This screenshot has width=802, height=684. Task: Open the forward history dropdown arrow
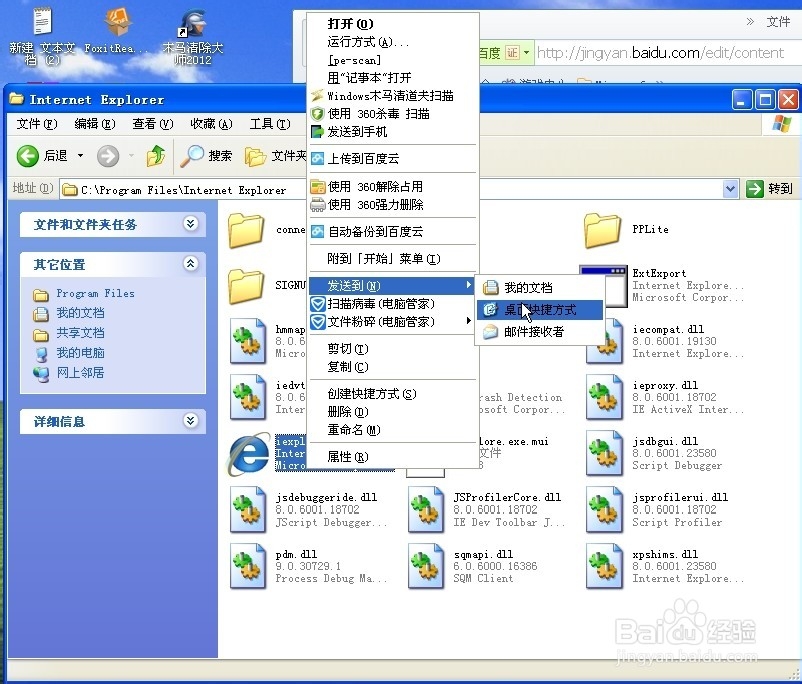pyautogui.click(x=131, y=156)
